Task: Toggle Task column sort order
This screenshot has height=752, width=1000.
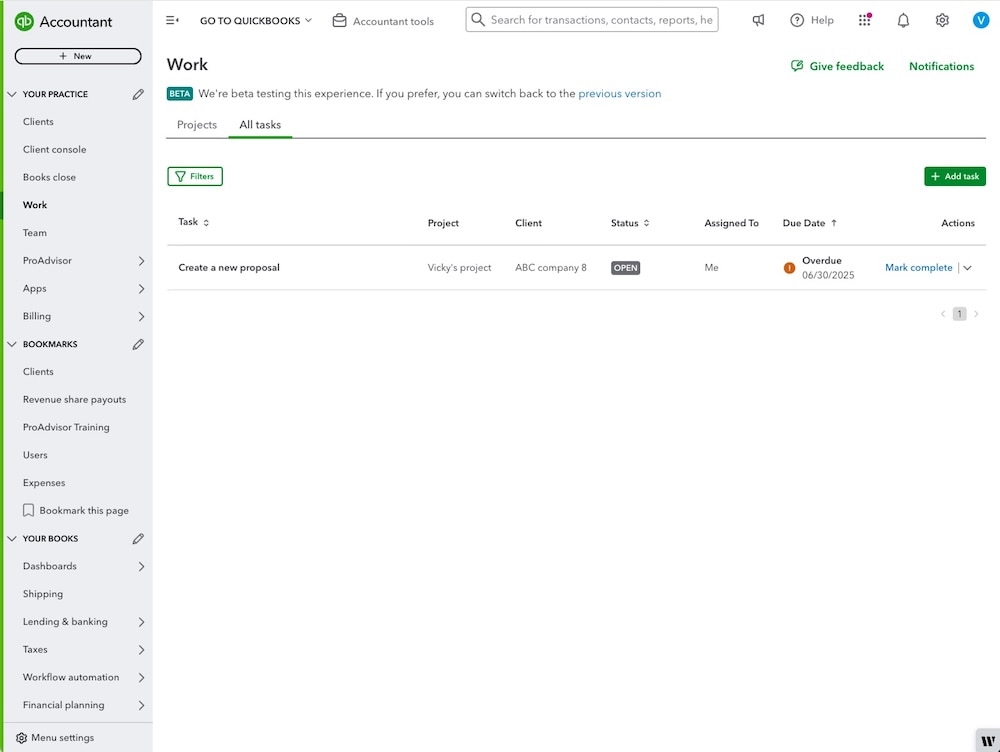Action: coord(205,223)
